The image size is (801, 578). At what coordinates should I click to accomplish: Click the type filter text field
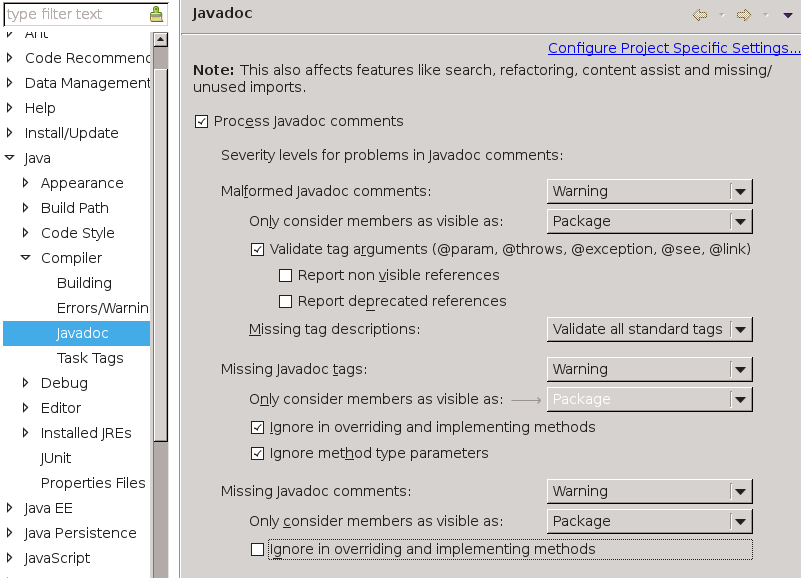[77, 14]
